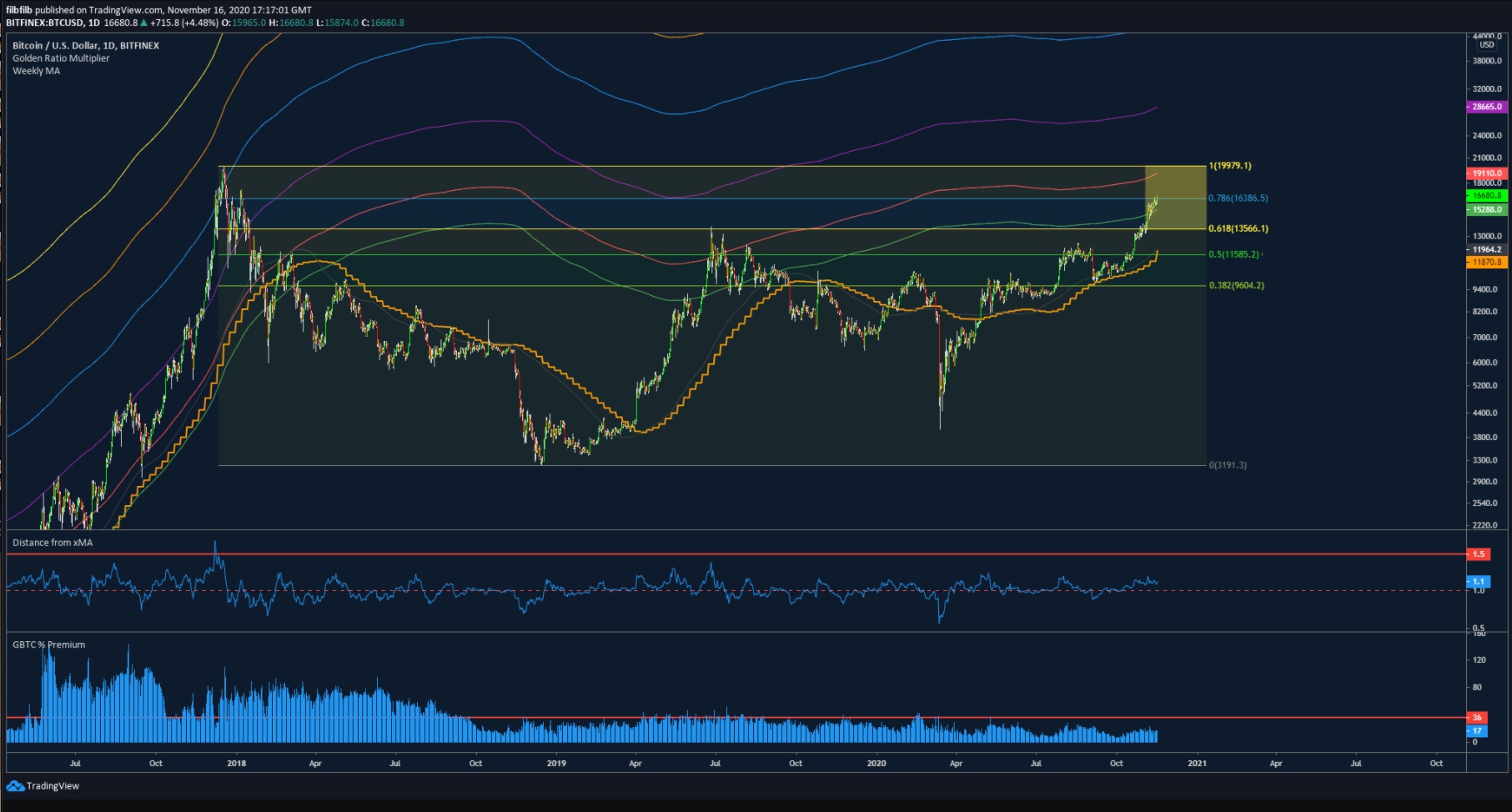
Task: Click the red 1.5 level tag
Action: pyautogui.click(x=1478, y=554)
